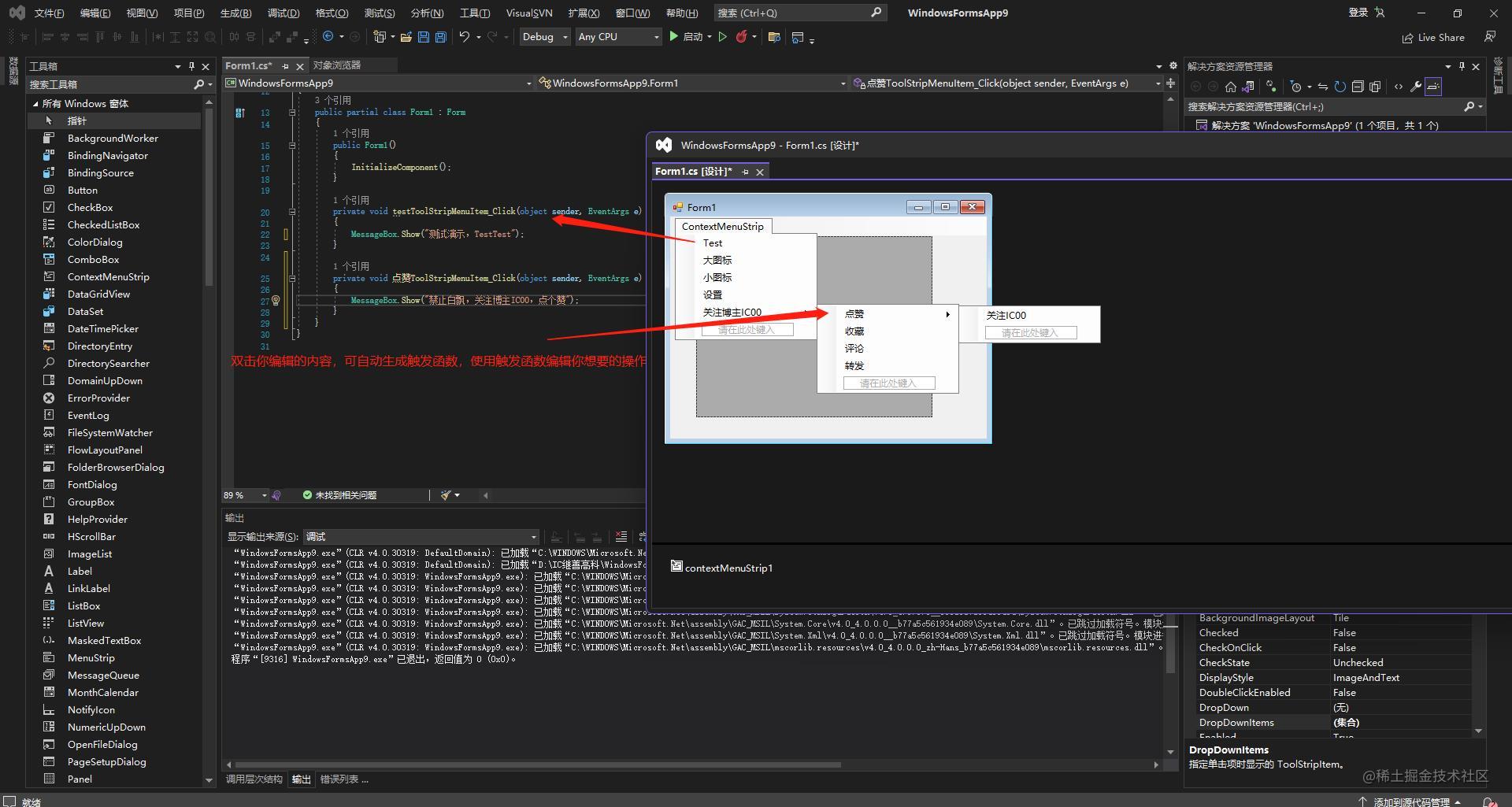The height and width of the screenshot is (807, 1512).
Task: Click the Hot Reload flame icon
Action: point(741,37)
